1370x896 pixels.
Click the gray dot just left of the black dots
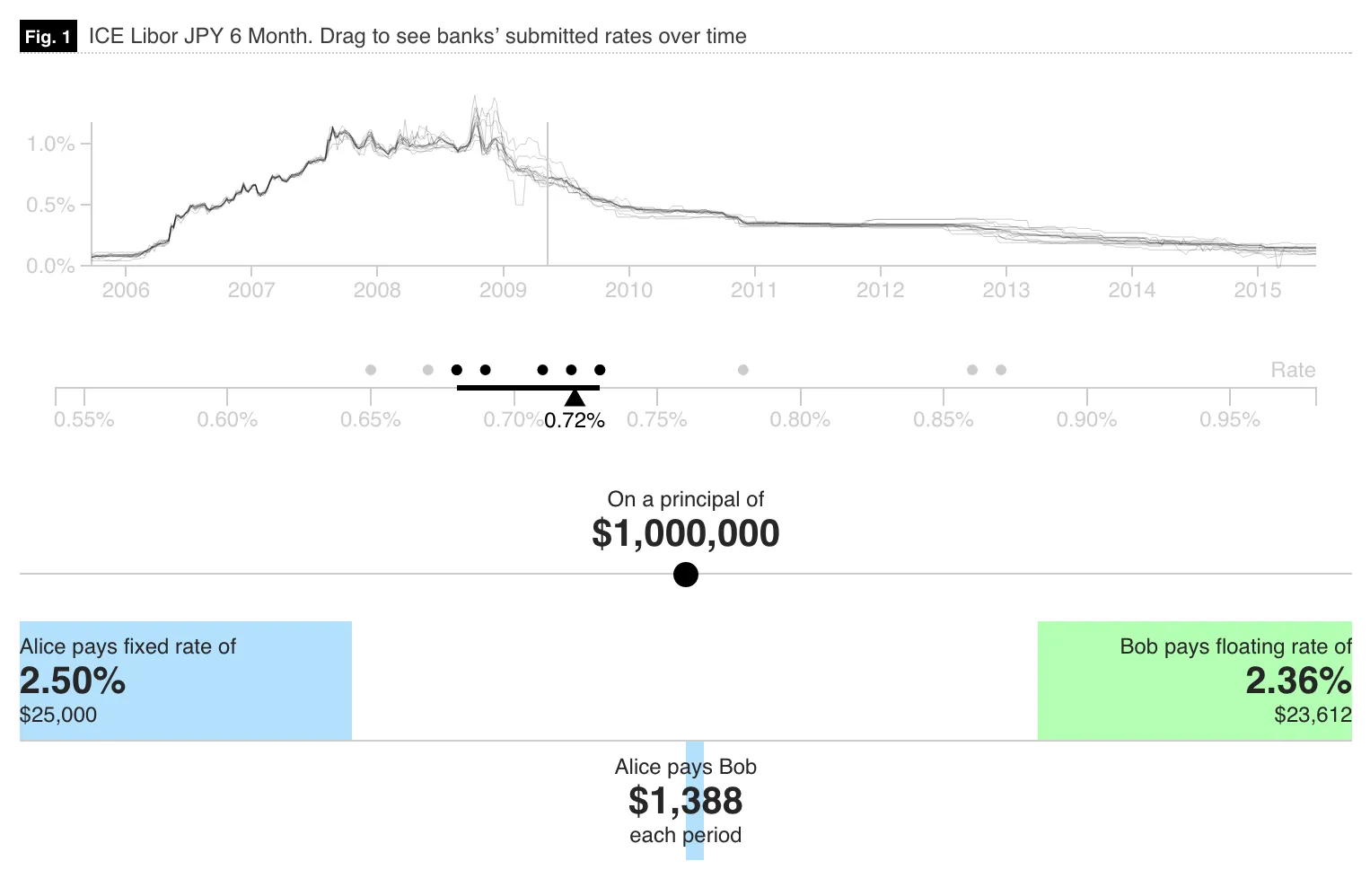(428, 370)
